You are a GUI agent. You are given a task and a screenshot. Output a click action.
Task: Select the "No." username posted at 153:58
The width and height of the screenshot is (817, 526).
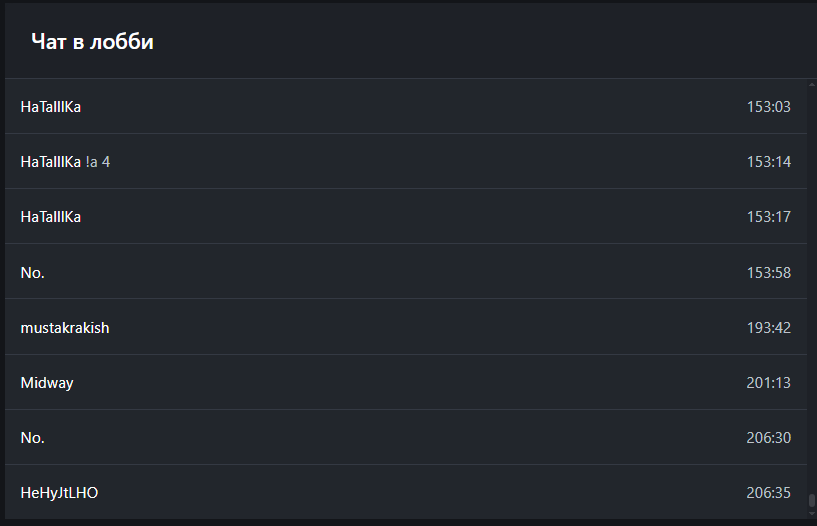pyautogui.click(x=33, y=272)
